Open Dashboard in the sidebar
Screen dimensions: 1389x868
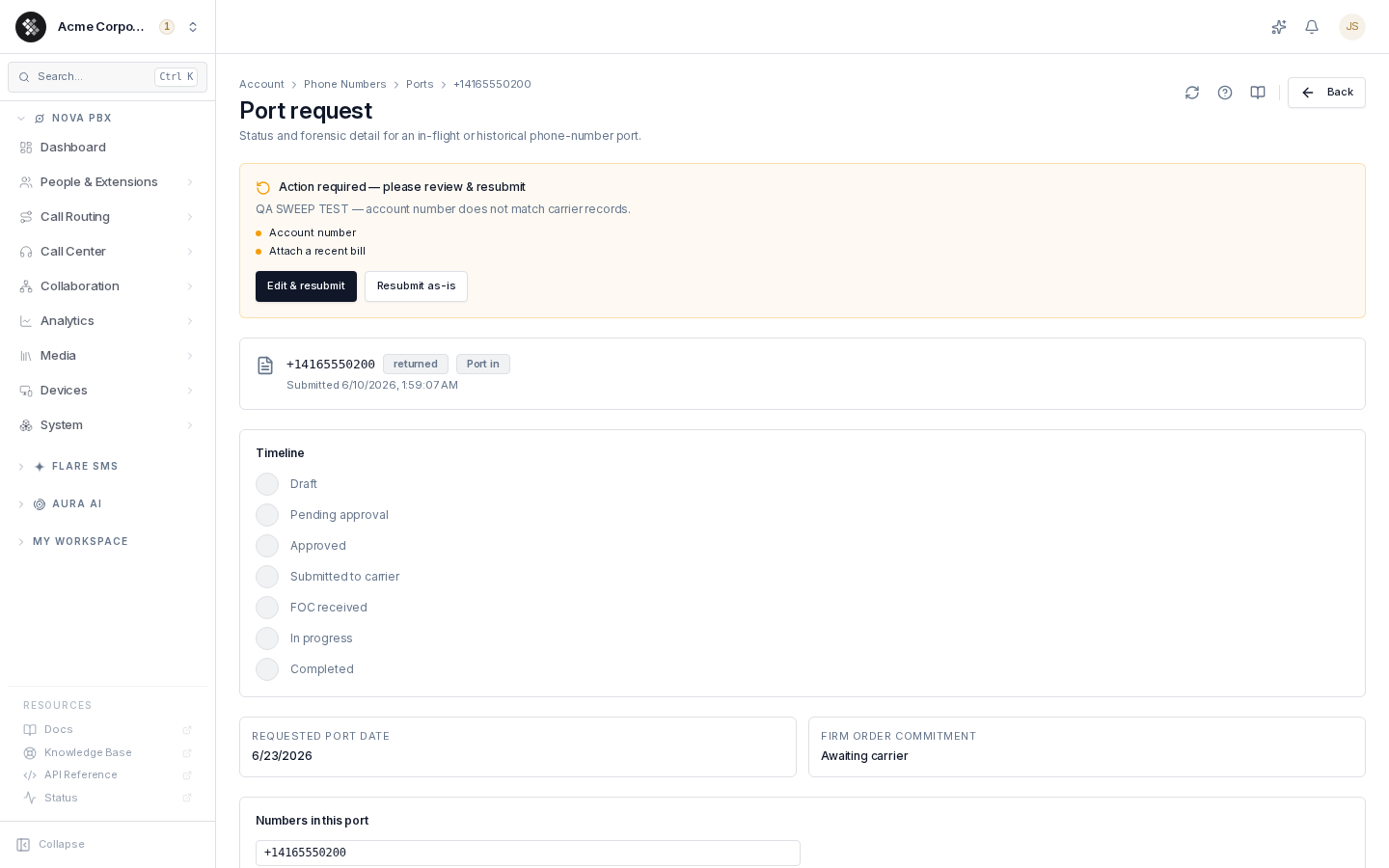tap(107, 148)
